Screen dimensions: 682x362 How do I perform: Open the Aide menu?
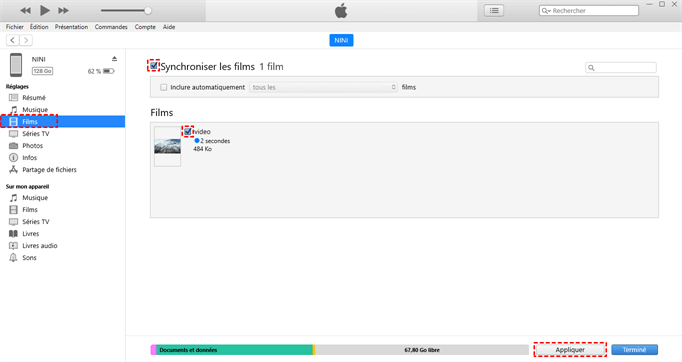169,27
